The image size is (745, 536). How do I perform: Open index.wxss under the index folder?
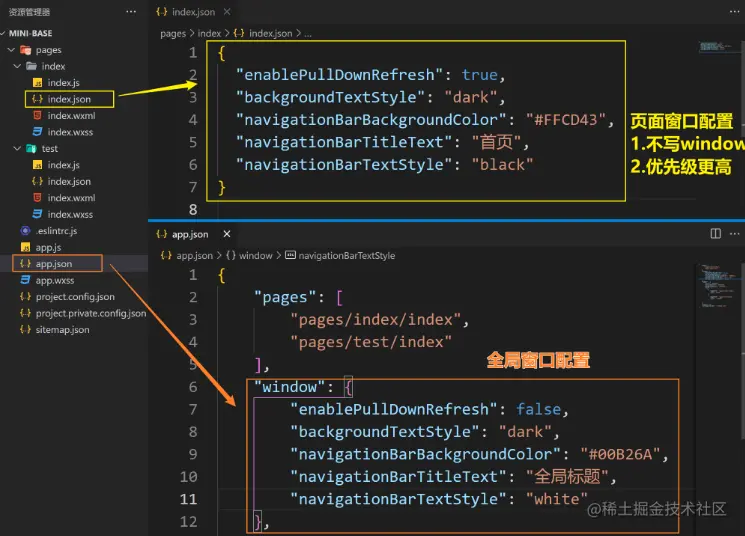70,132
